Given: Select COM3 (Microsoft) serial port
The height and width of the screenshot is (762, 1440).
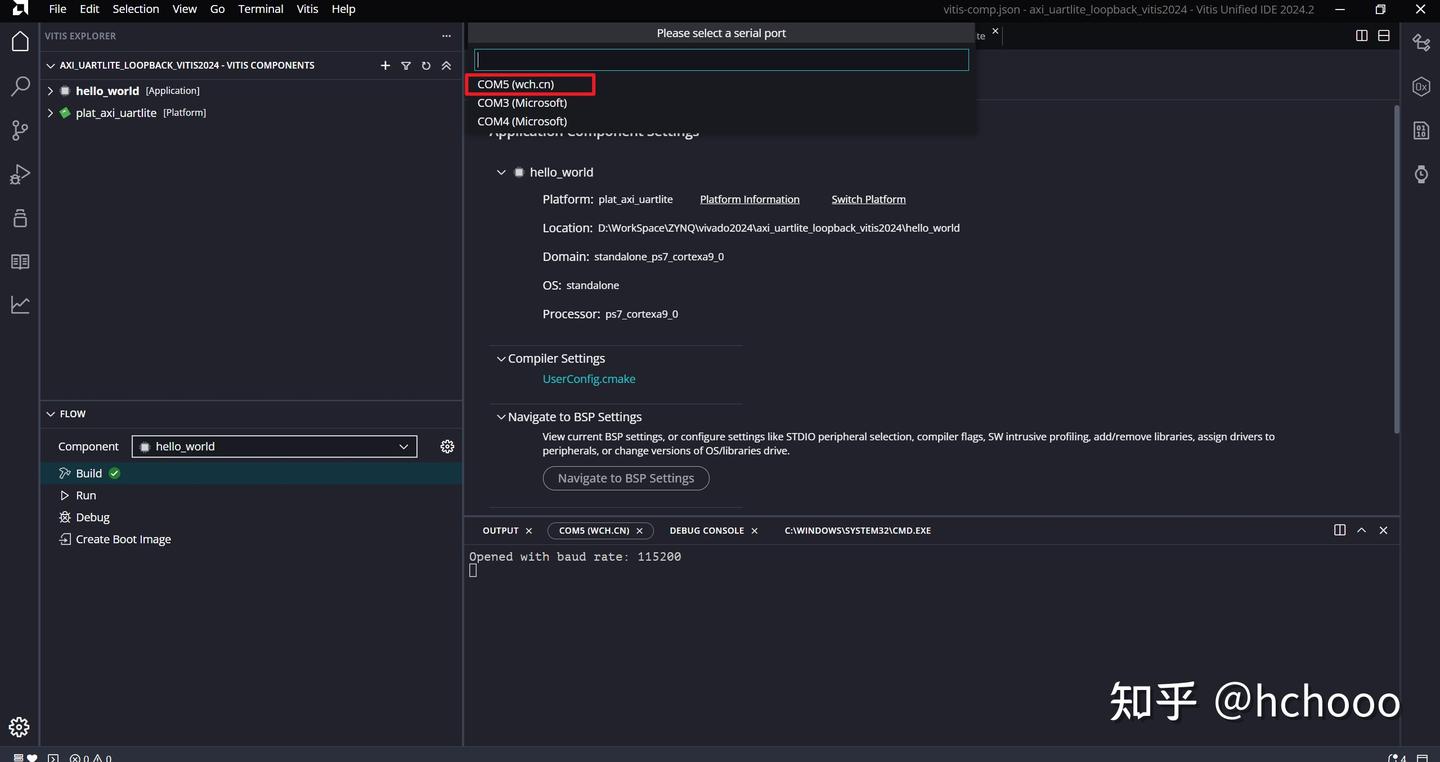Looking at the screenshot, I should pos(721,103).
